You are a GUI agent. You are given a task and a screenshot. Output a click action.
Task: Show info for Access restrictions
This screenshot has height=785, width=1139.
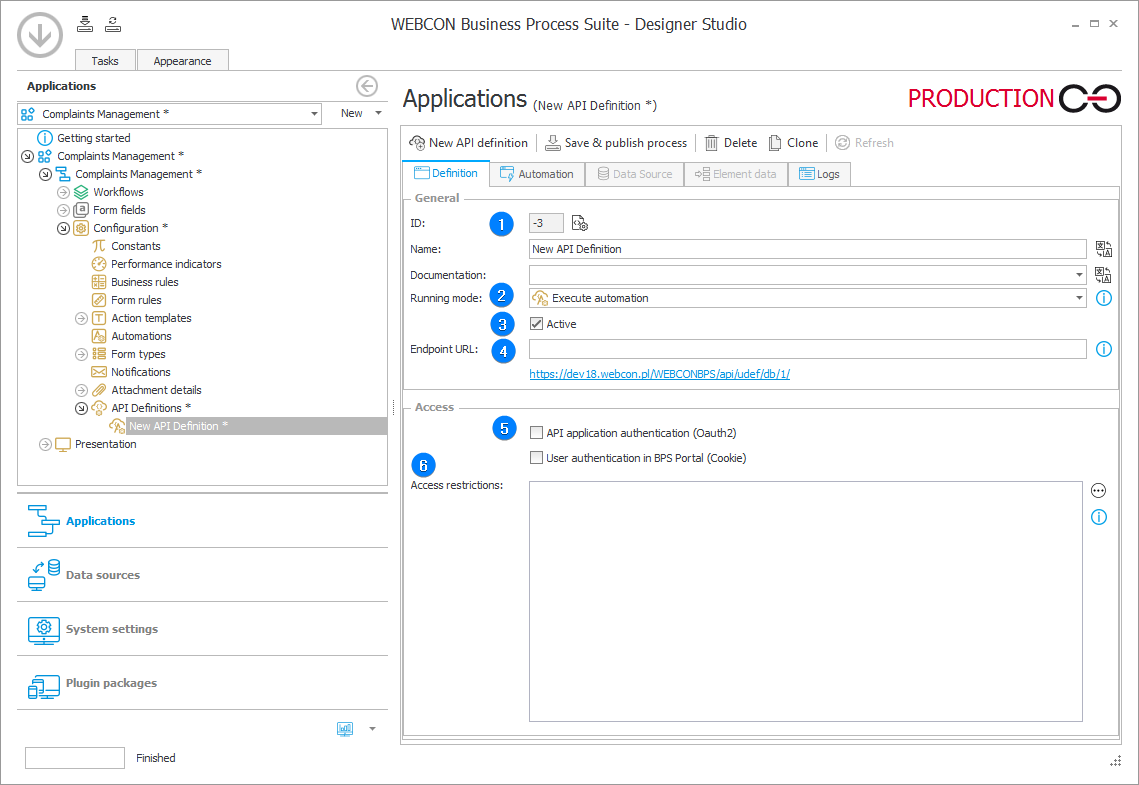[1098, 517]
